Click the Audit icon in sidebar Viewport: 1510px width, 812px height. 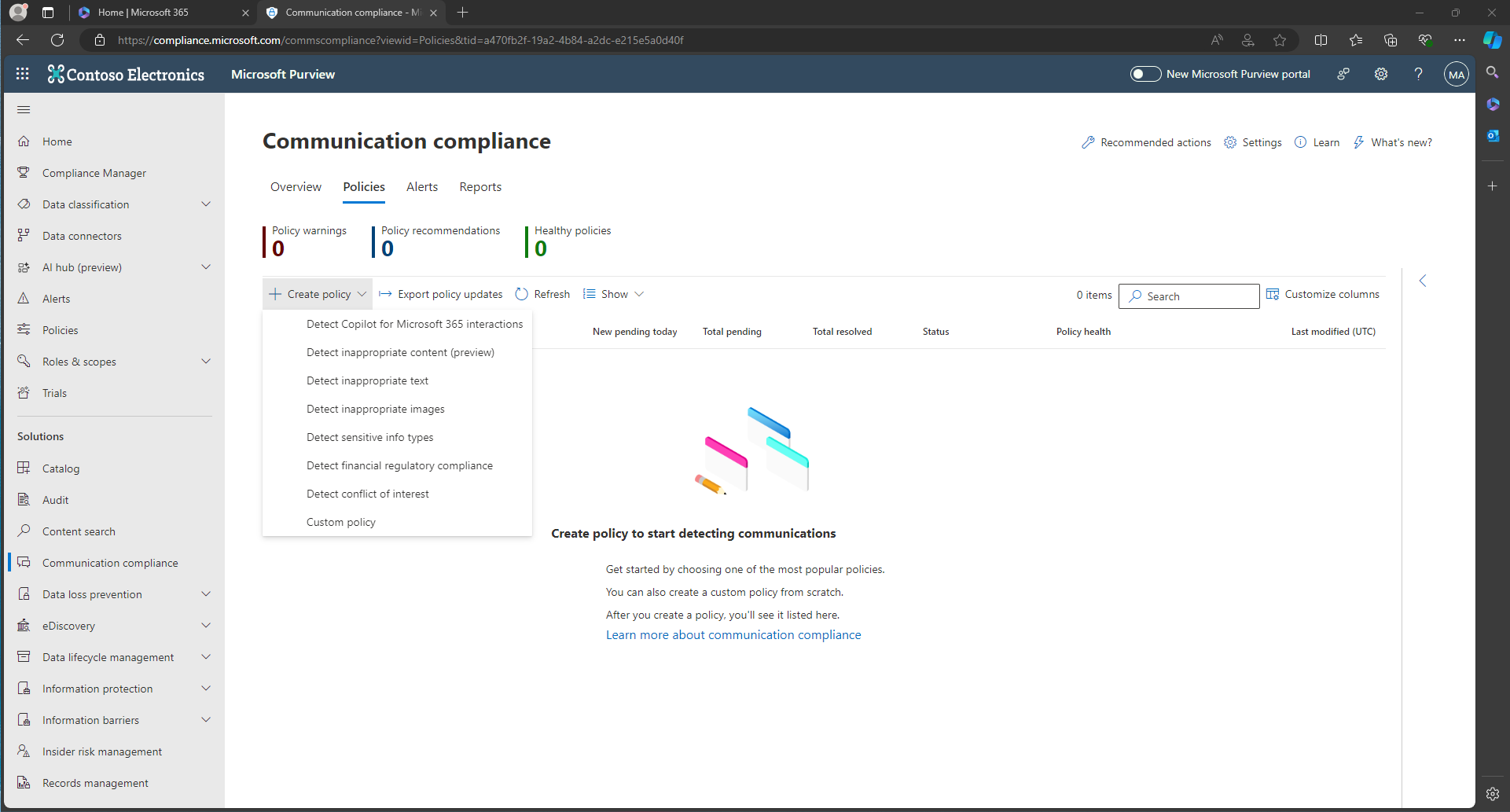click(24, 500)
